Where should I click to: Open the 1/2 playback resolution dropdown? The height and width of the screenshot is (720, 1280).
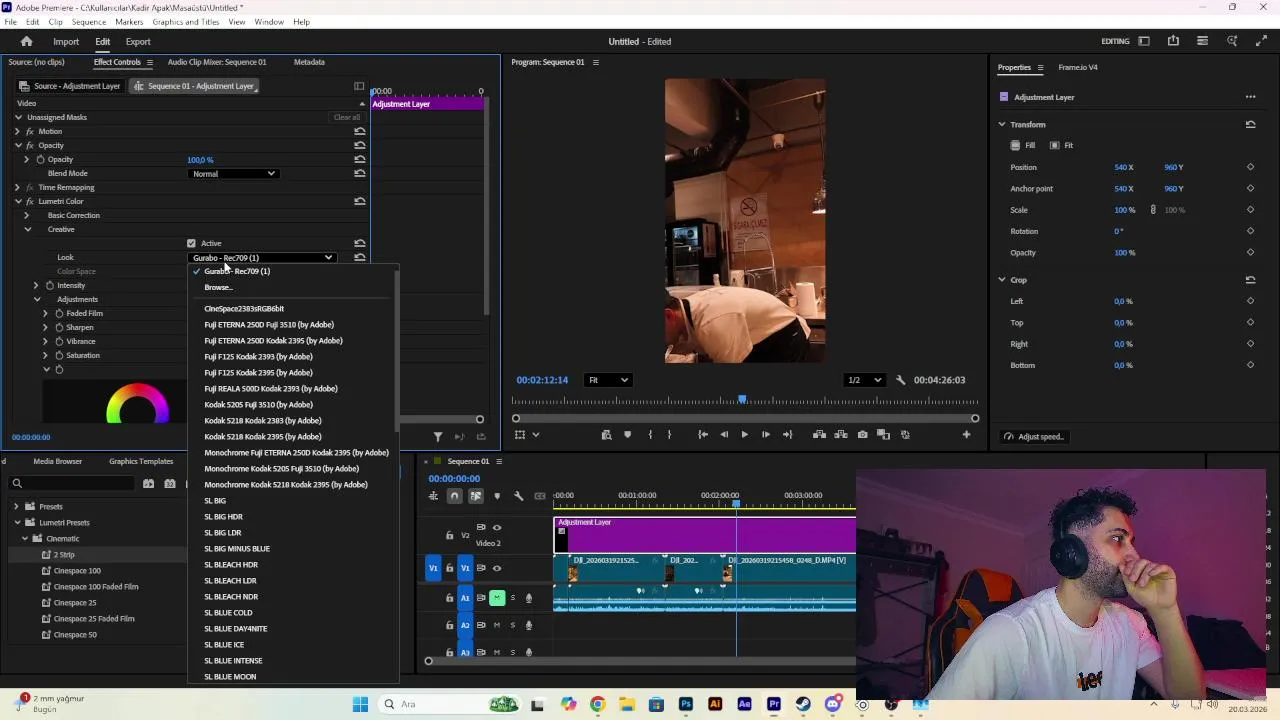click(x=865, y=380)
